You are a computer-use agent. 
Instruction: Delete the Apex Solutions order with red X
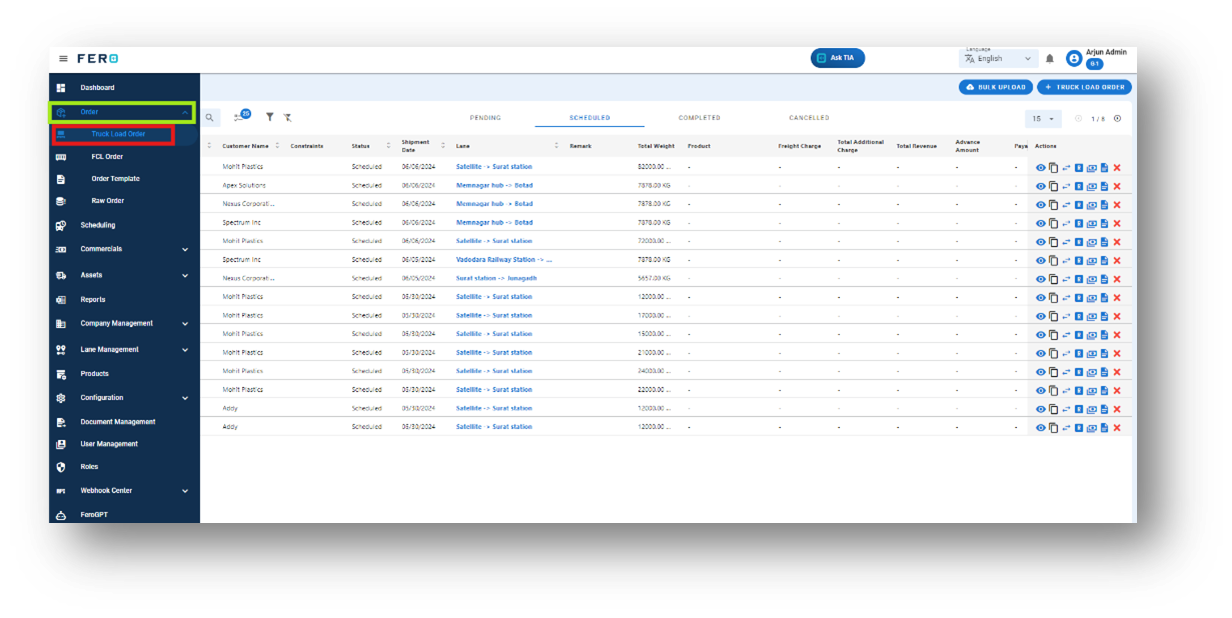1117,186
